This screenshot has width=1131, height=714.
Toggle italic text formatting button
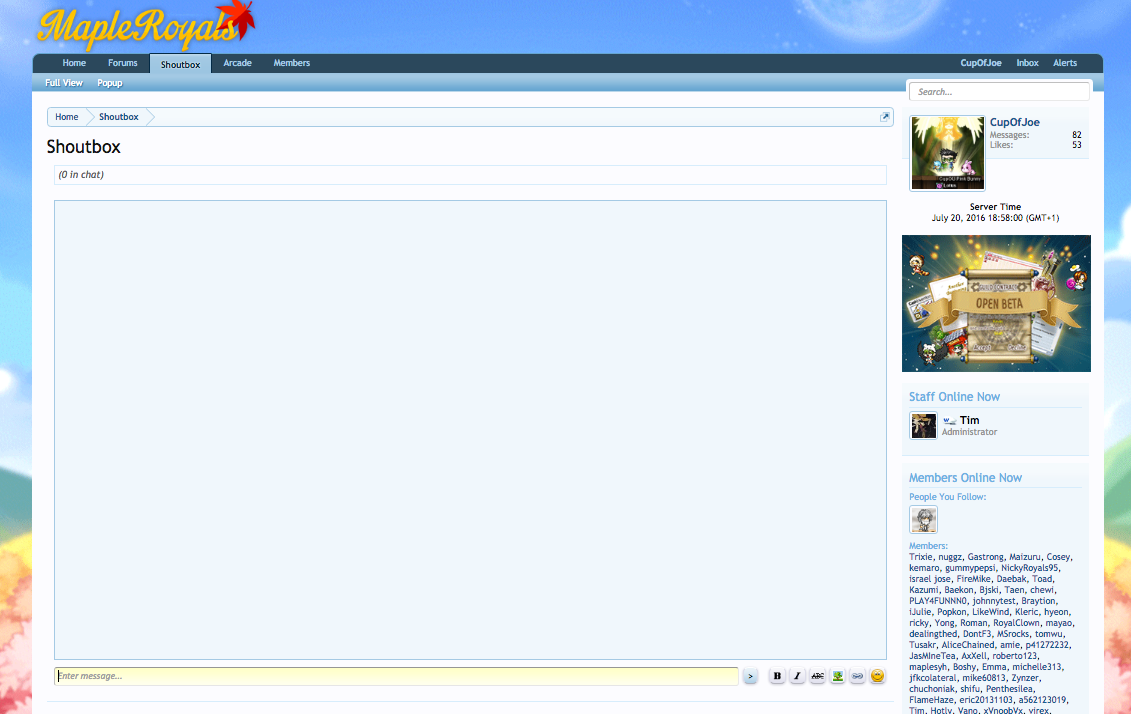pos(797,676)
